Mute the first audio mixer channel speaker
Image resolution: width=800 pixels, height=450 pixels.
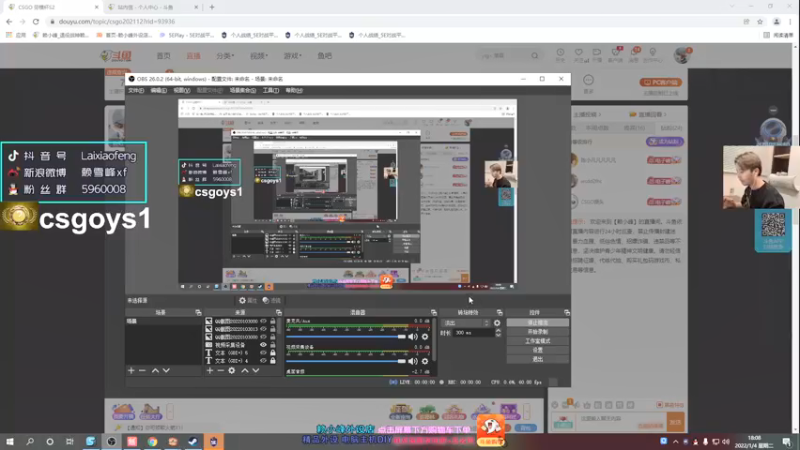[413, 337]
